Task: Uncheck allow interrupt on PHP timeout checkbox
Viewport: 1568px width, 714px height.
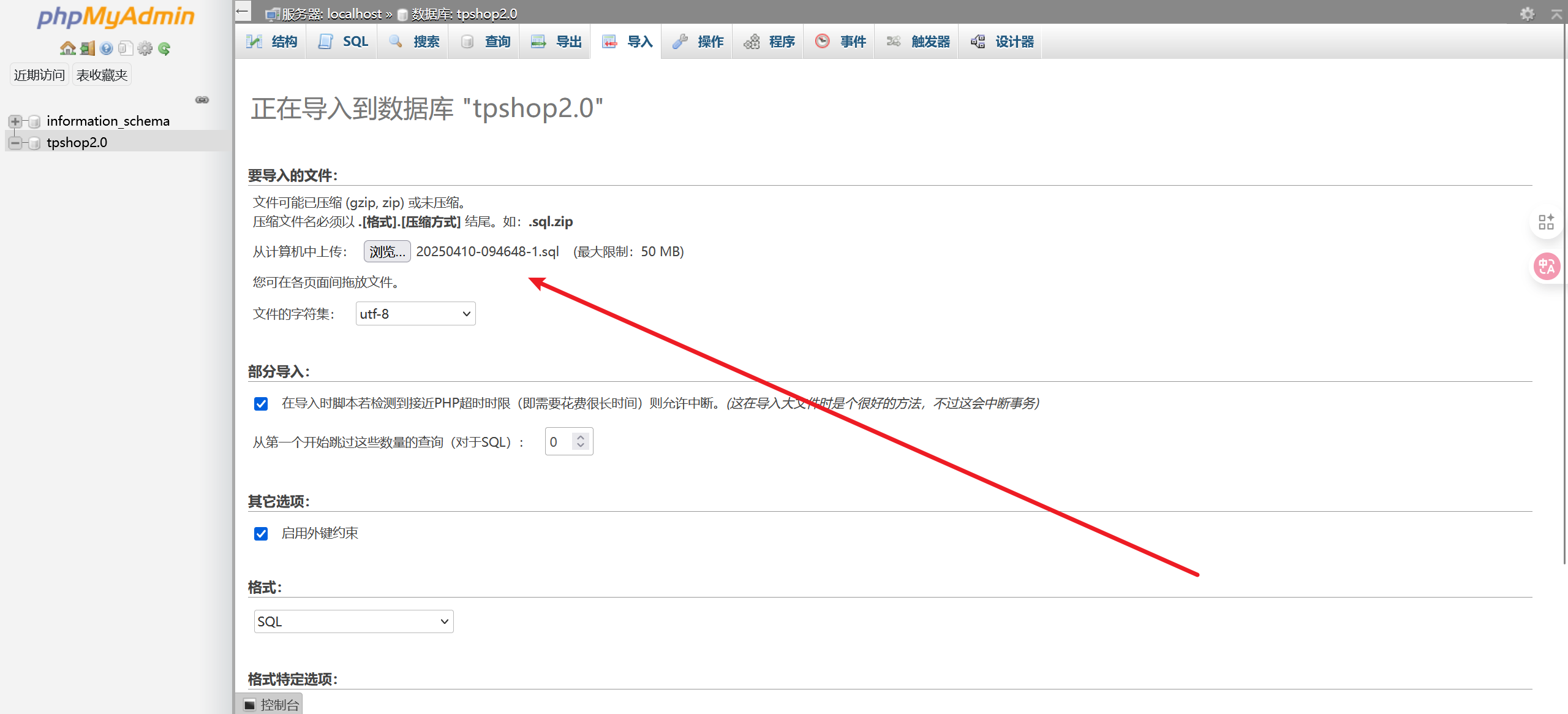Action: pyautogui.click(x=261, y=404)
